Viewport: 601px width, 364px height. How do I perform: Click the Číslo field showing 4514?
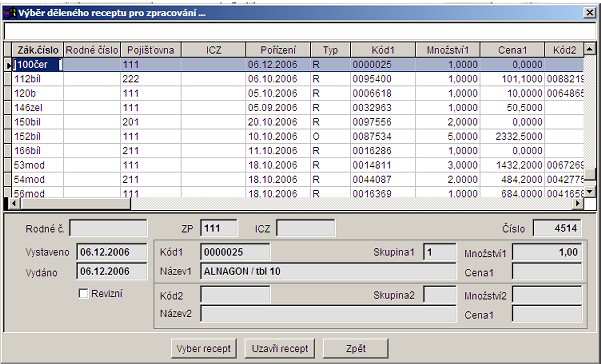(x=557, y=228)
